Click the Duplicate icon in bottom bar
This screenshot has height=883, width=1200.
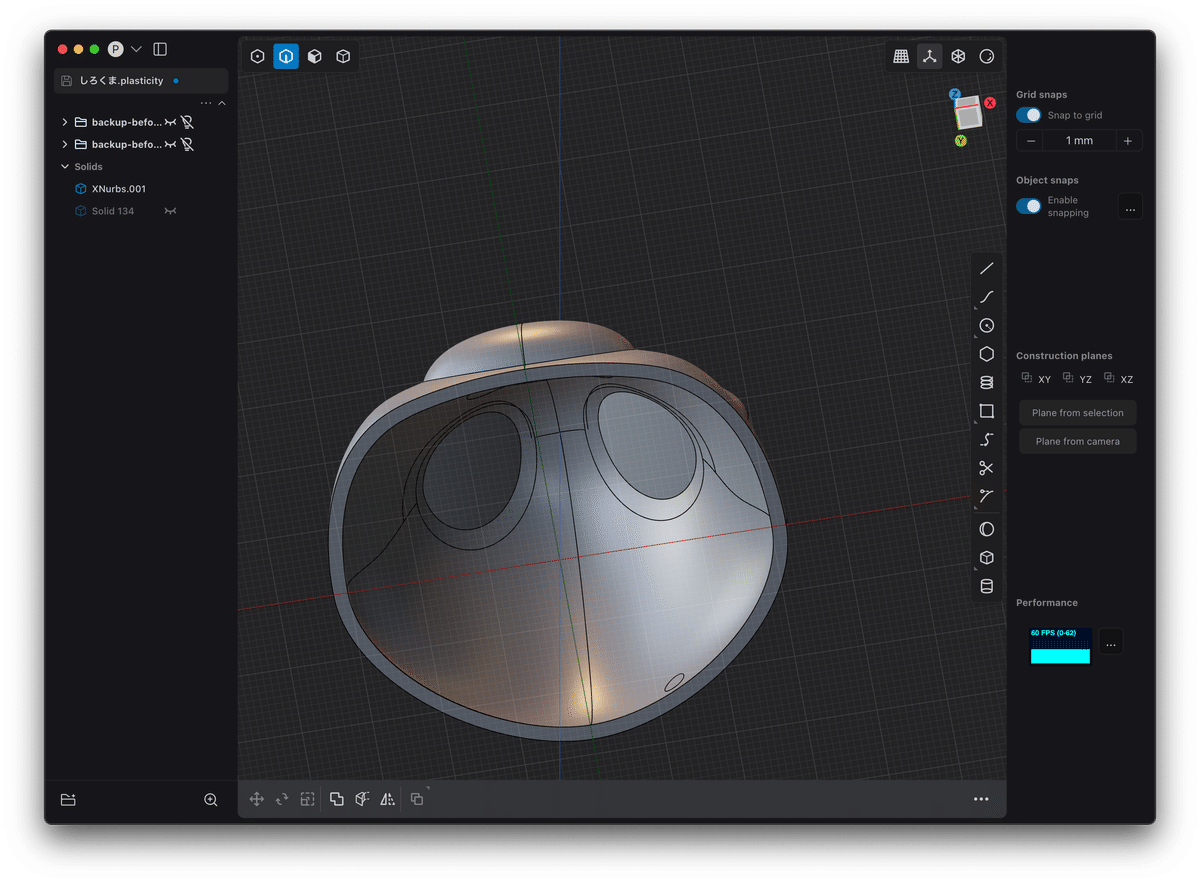point(417,799)
